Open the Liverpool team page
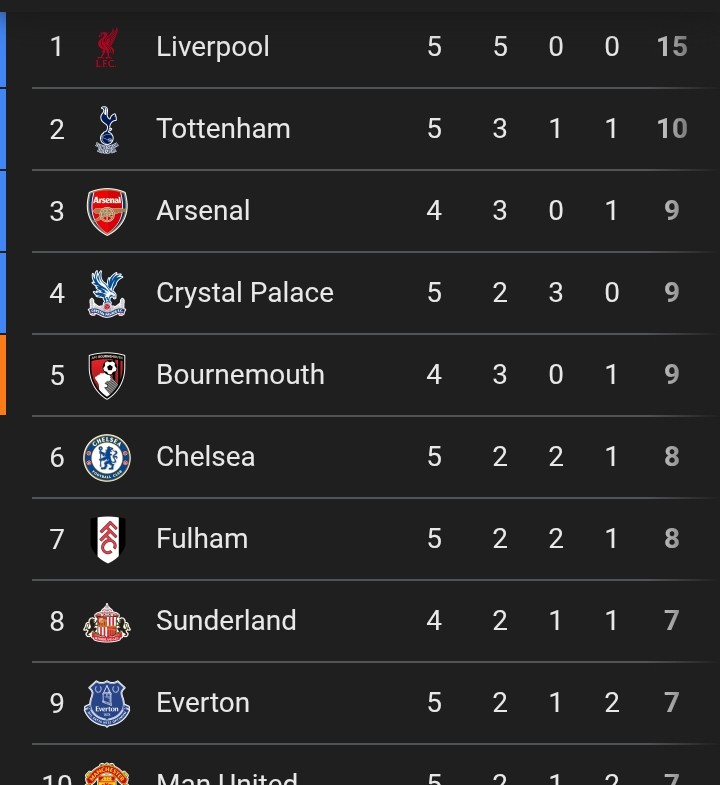This screenshot has width=720, height=785. tap(213, 47)
